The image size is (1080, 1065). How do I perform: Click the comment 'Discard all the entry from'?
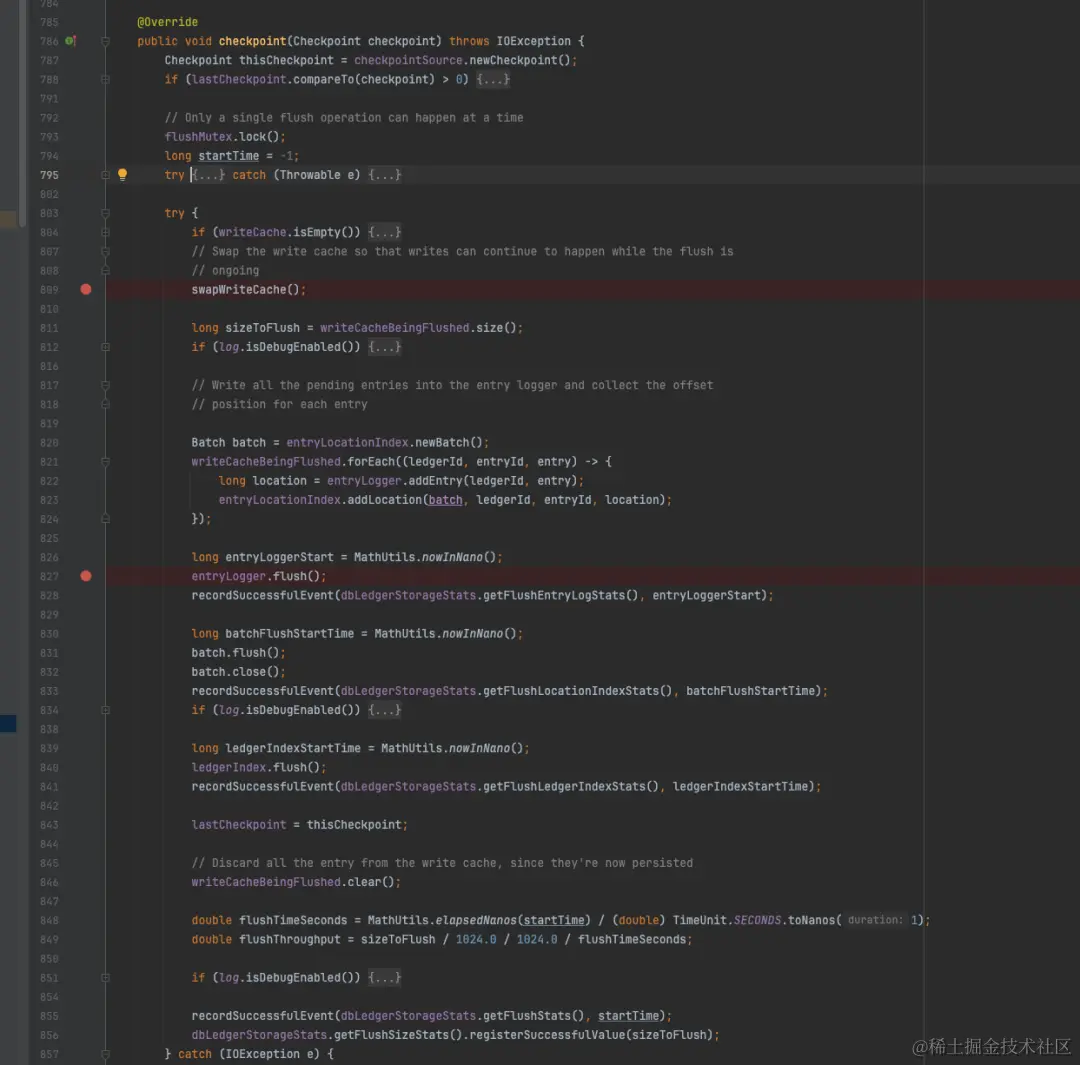(442, 863)
